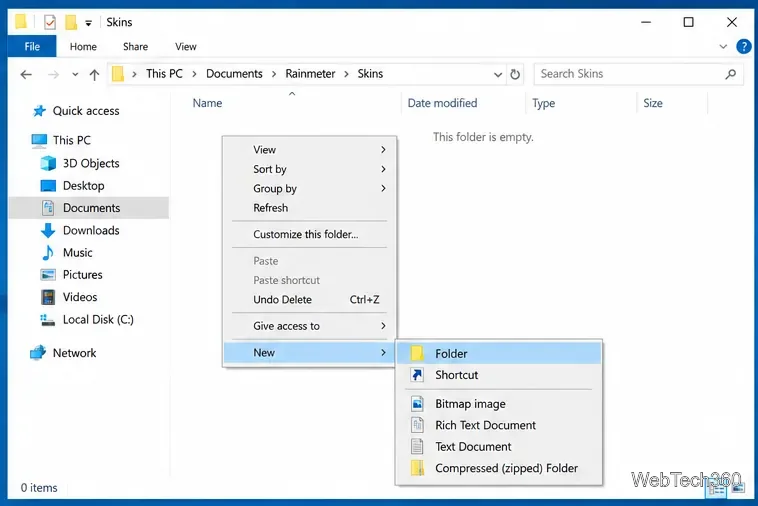Sort by the Name column header
758x506 pixels.
(207, 103)
